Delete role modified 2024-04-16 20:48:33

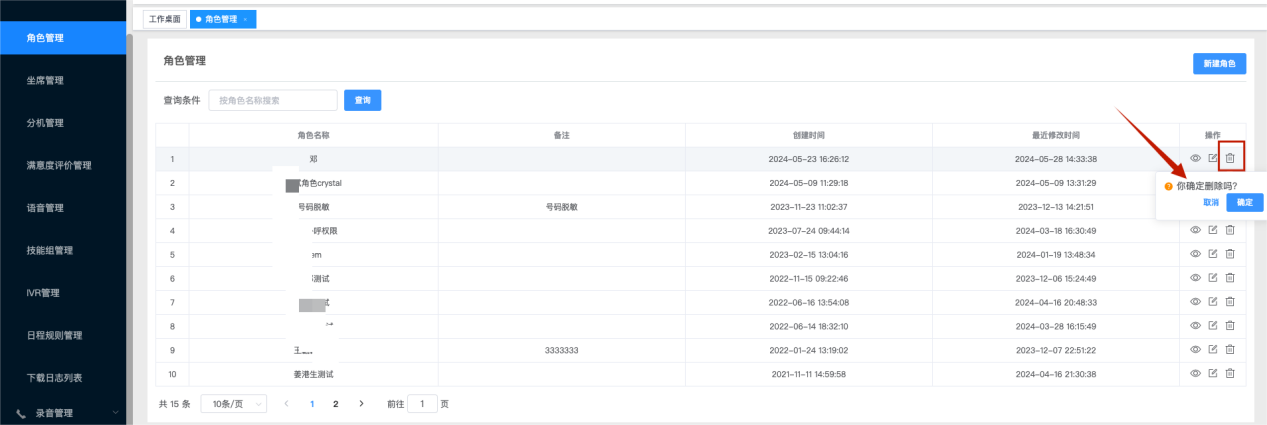pyautogui.click(x=1231, y=302)
